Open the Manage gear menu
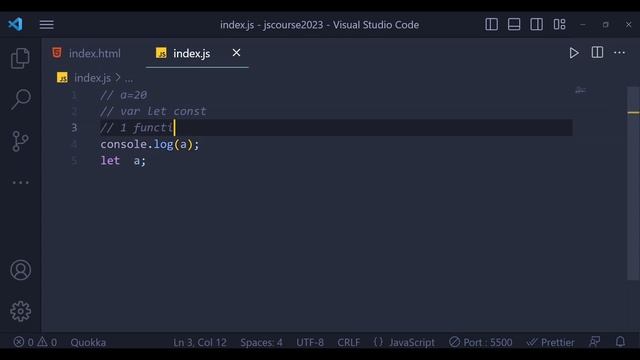This screenshot has width=640, height=360. [x=20, y=311]
